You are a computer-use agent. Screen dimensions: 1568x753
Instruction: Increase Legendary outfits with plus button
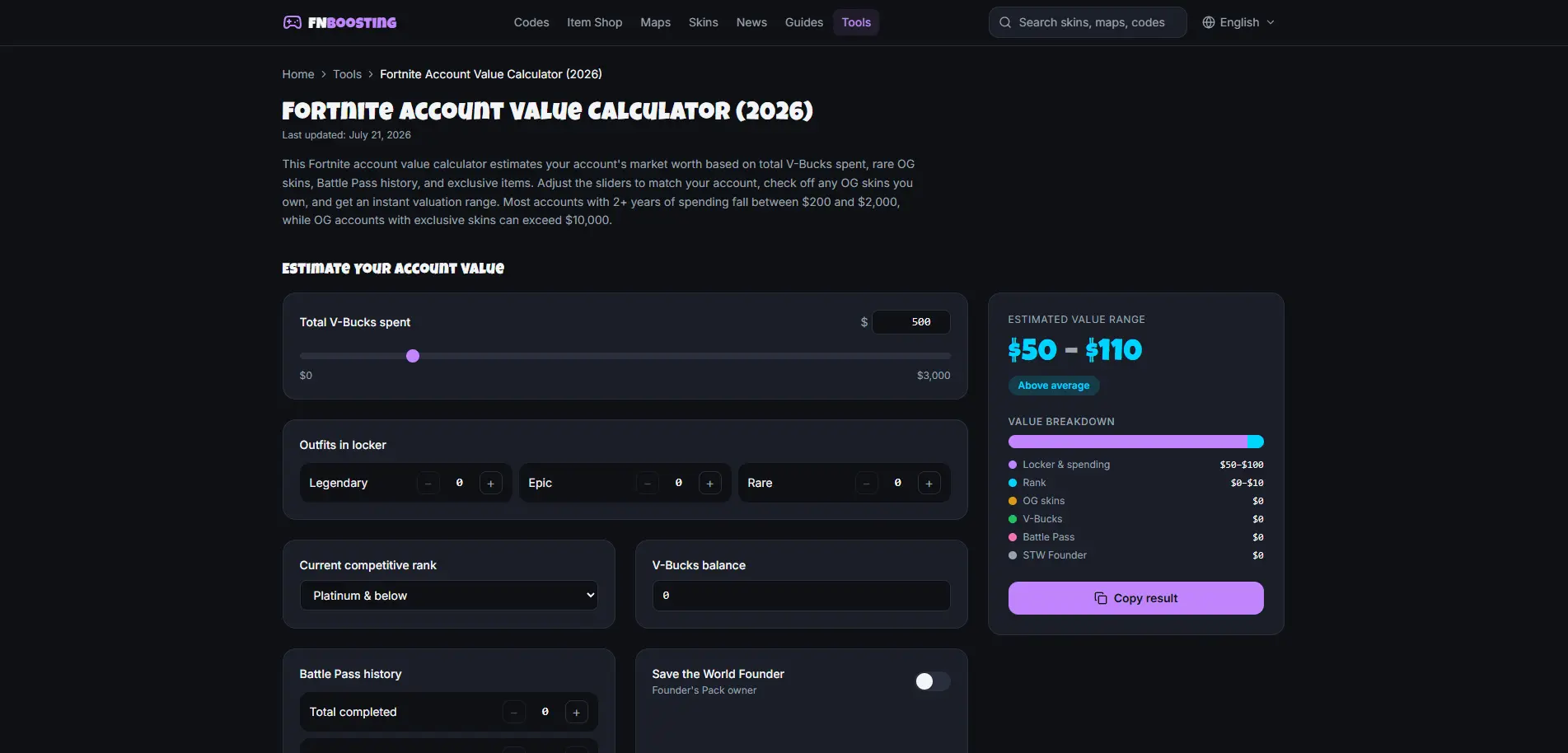pos(491,484)
